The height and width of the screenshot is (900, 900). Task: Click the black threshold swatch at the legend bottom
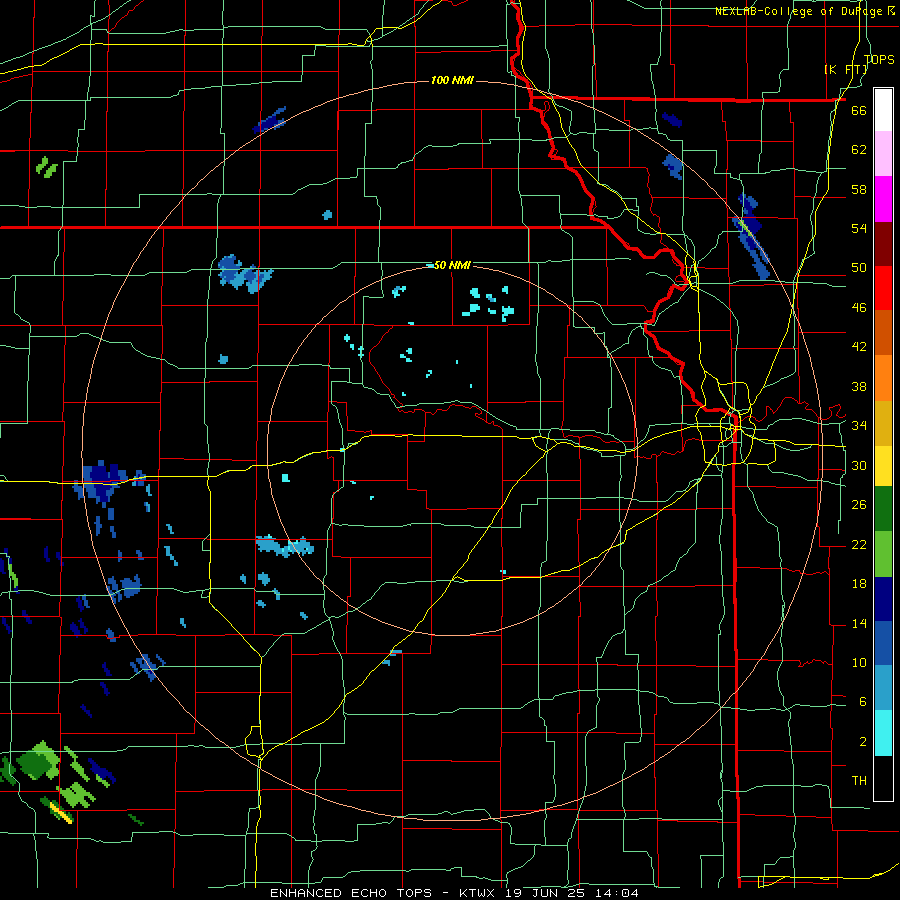[x=883, y=778]
